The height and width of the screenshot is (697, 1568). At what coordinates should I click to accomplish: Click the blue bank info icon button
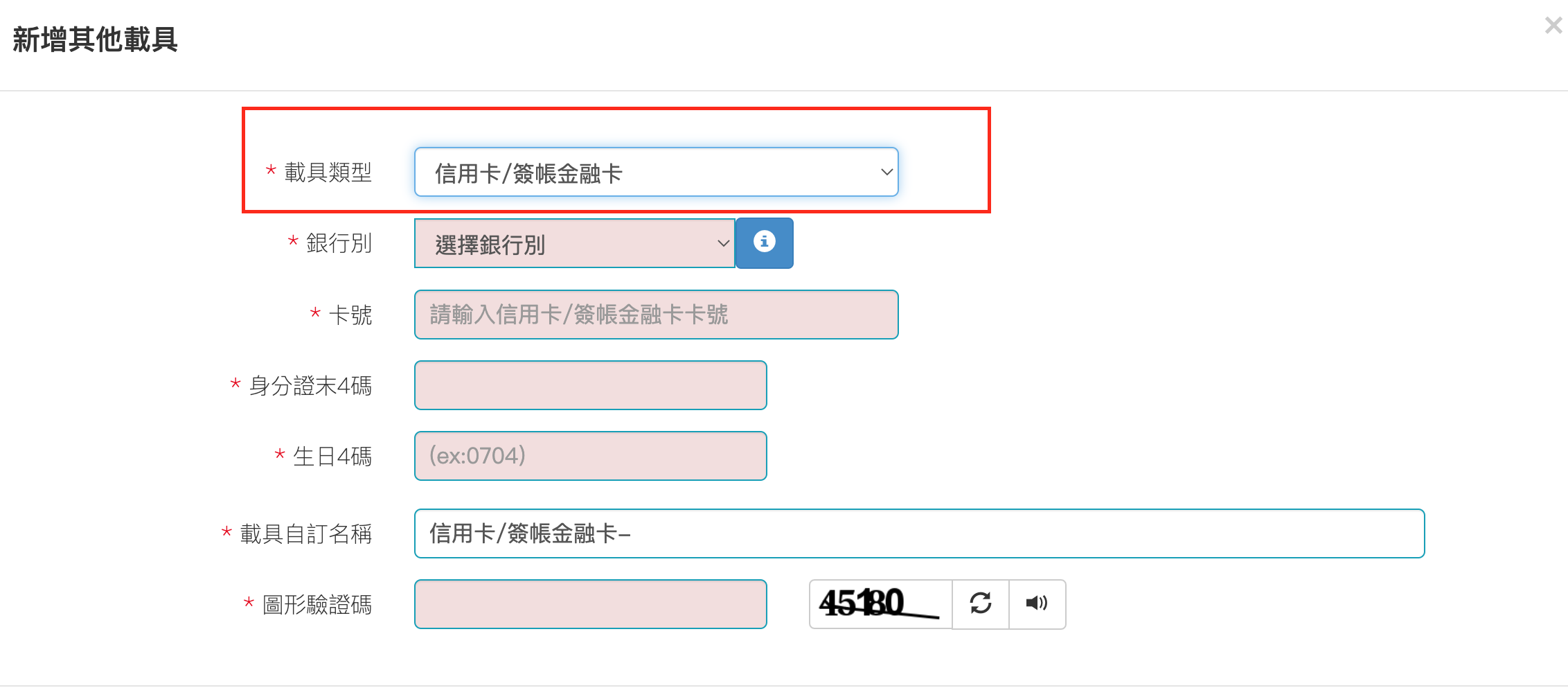[x=764, y=243]
